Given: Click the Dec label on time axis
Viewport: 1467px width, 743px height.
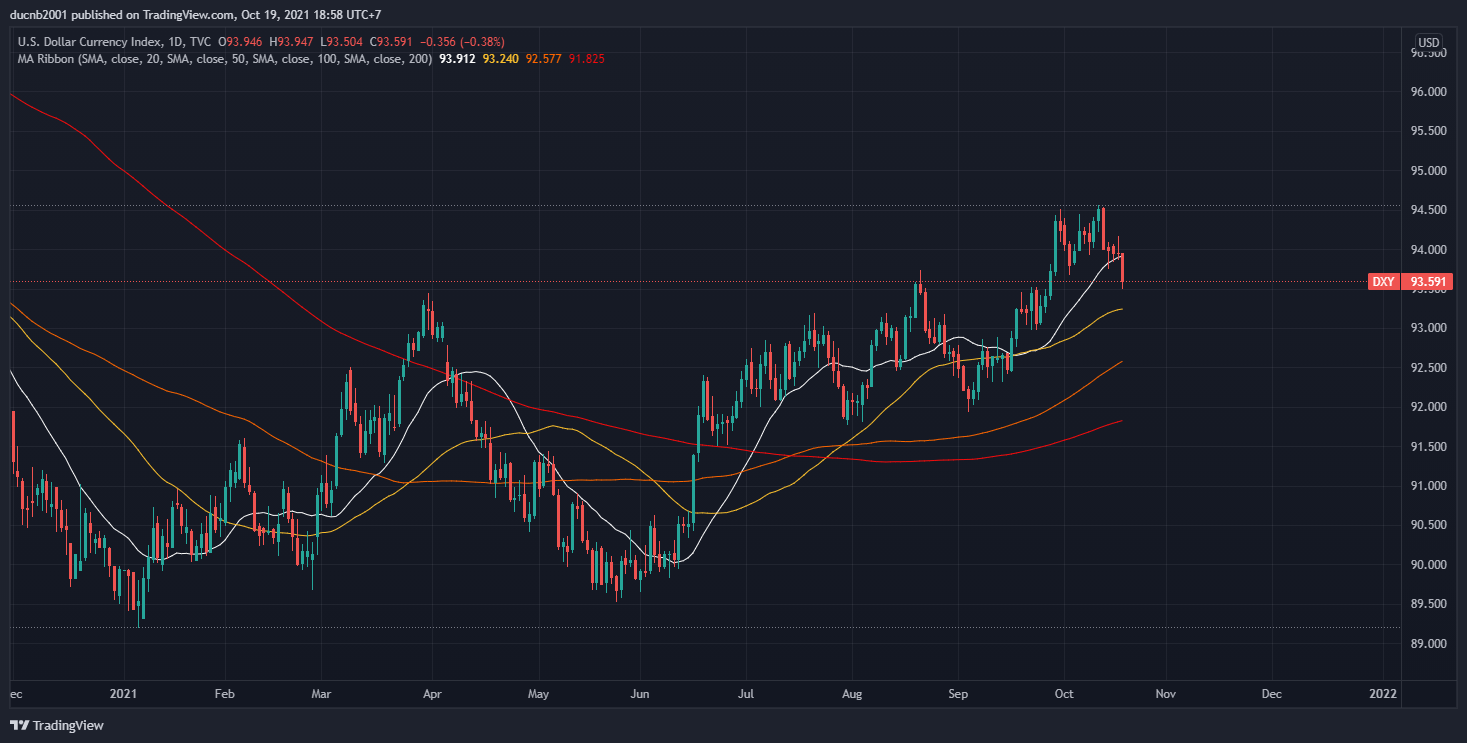Looking at the screenshot, I should point(1272,693).
